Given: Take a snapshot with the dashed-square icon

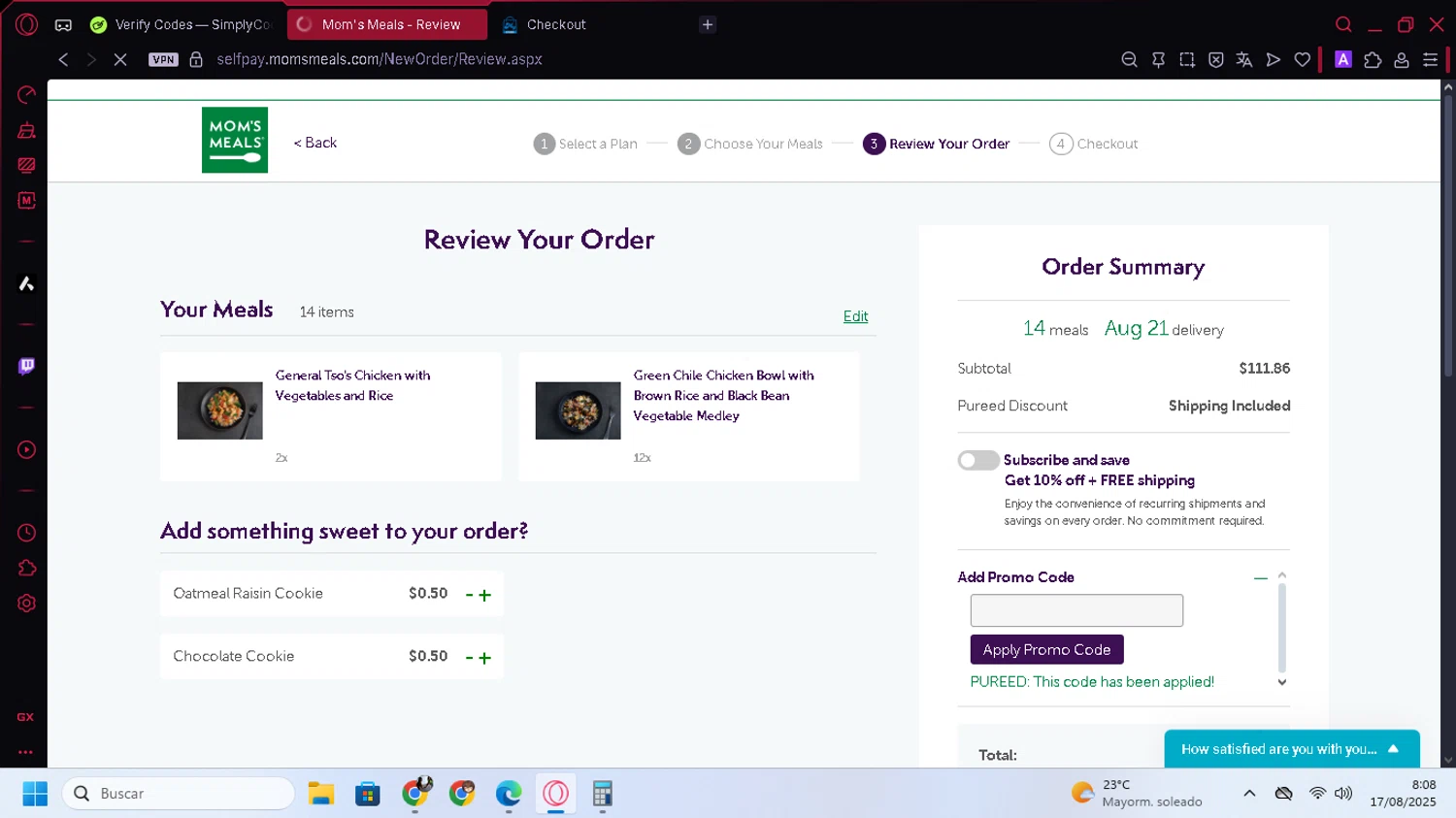Looking at the screenshot, I should tap(1187, 59).
